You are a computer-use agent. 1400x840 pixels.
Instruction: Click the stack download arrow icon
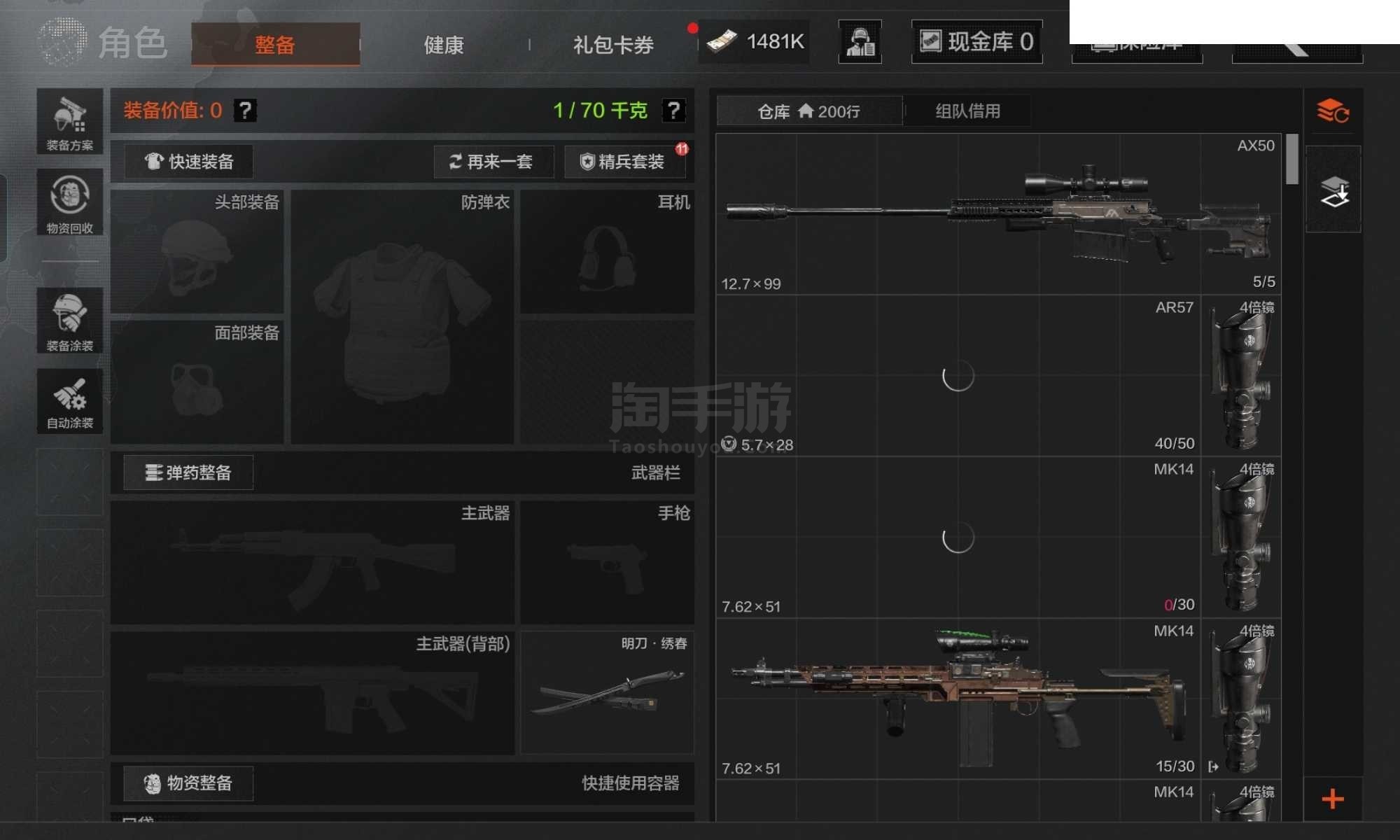[x=1333, y=190]
